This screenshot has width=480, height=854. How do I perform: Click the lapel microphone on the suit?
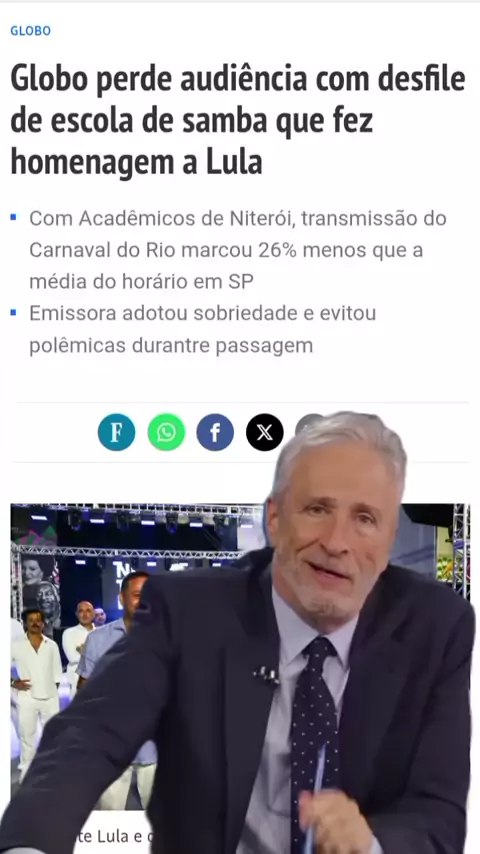(x=266, y=675)
